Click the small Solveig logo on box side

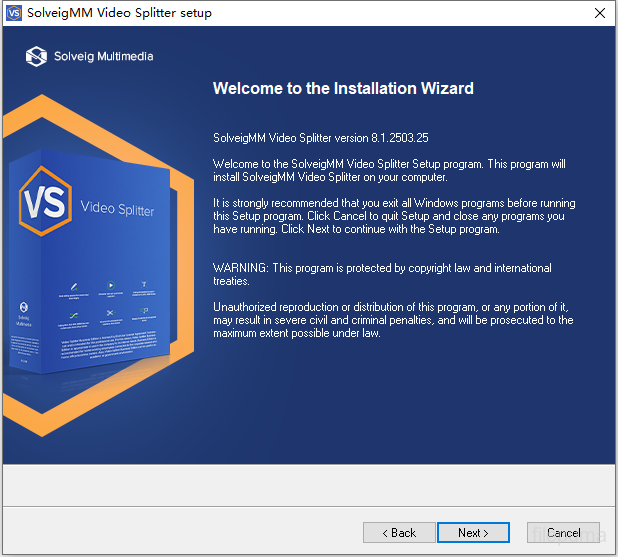[x=24, y=307]
